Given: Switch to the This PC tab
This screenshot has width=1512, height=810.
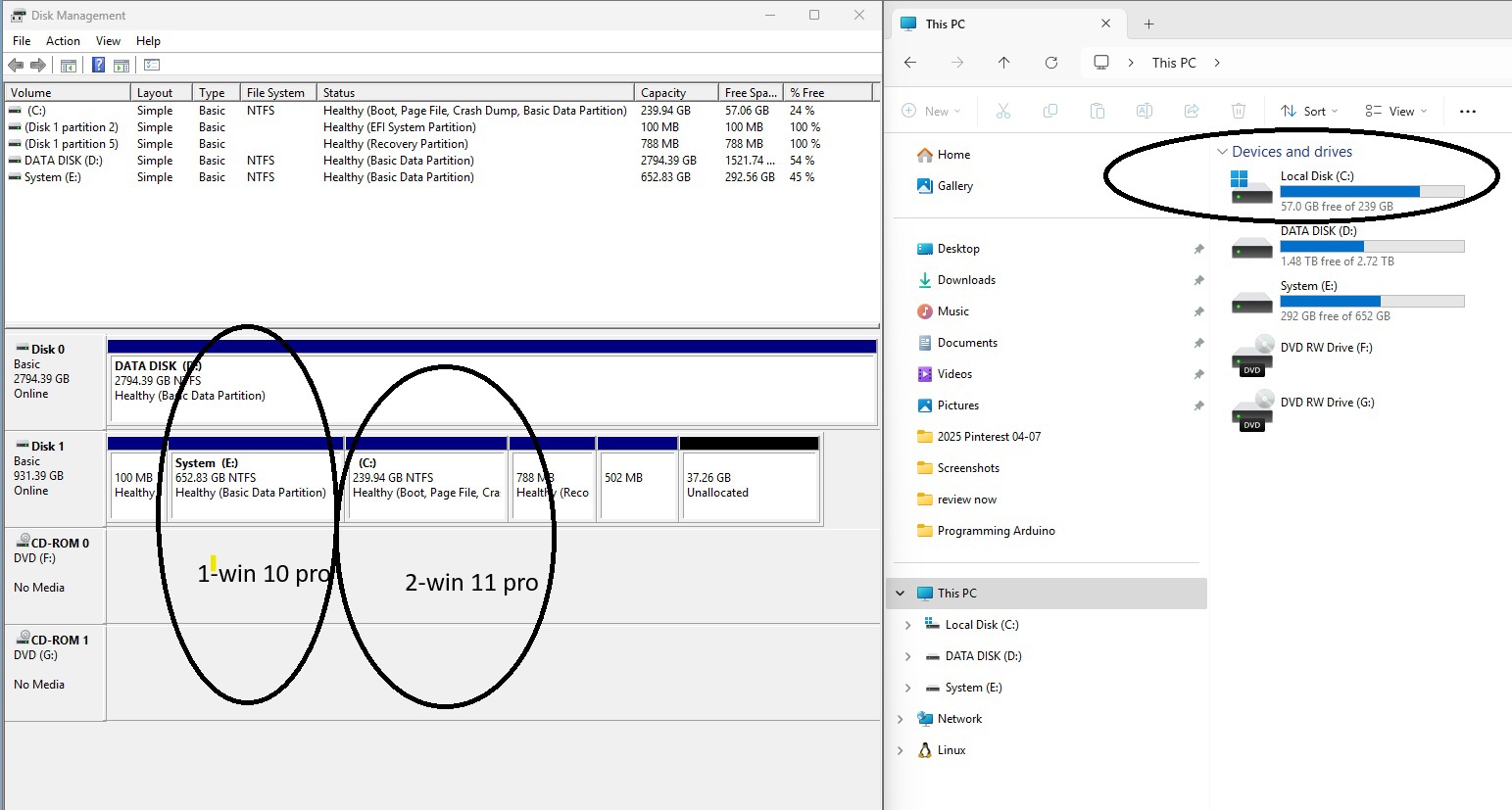Looking at the screenshot, I should 948,24.
